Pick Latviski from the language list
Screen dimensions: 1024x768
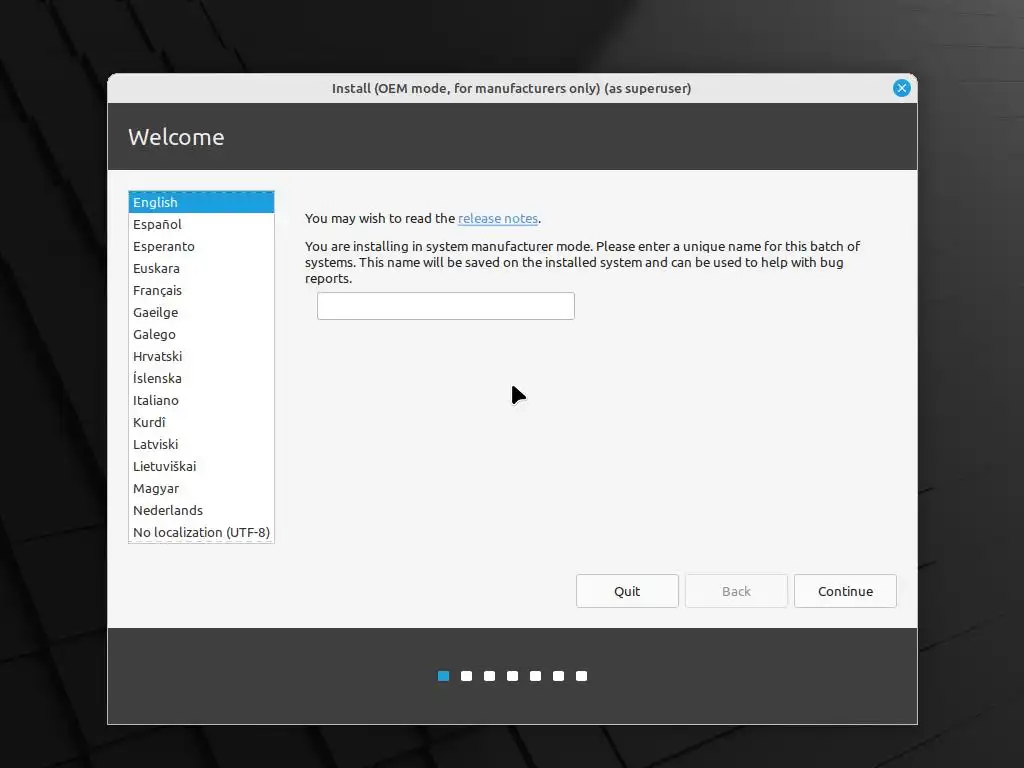coord(201,444)
